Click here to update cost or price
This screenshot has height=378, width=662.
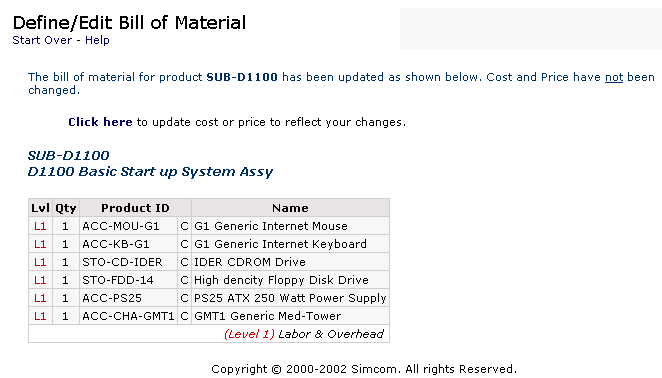[100, 122]
